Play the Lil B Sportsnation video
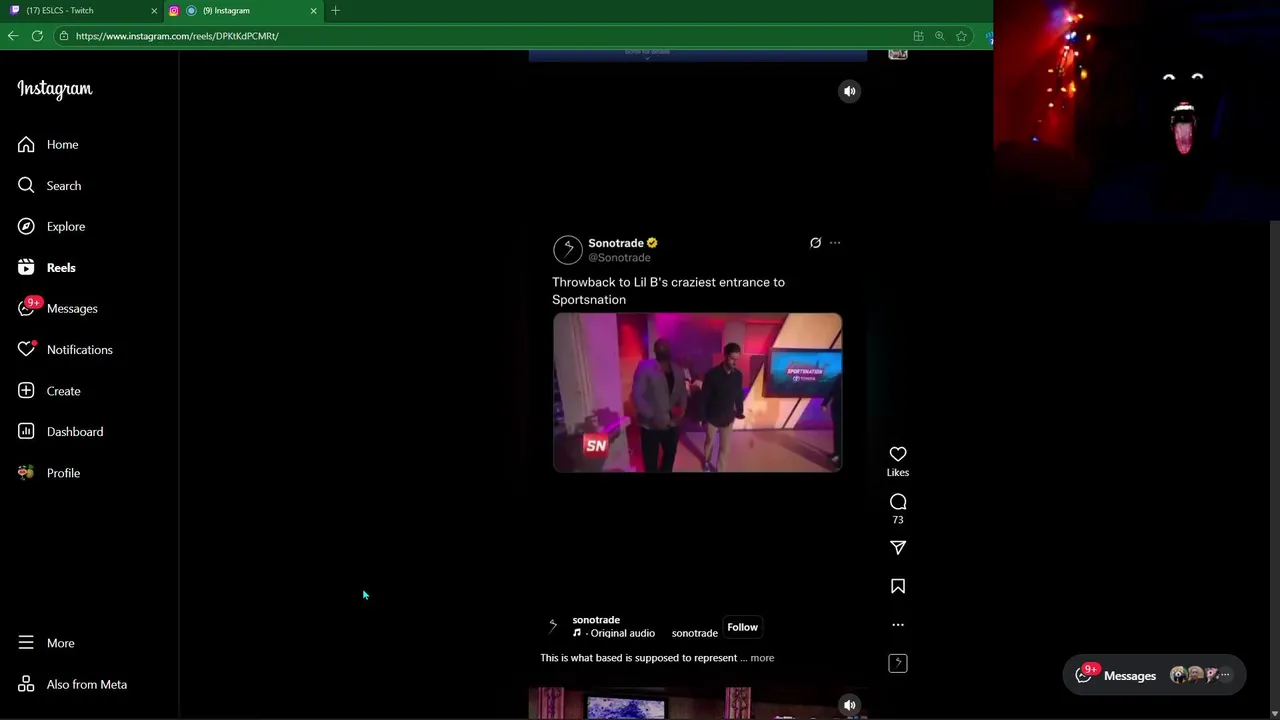The image size is (1280, 720). click(x=697, y=392)
